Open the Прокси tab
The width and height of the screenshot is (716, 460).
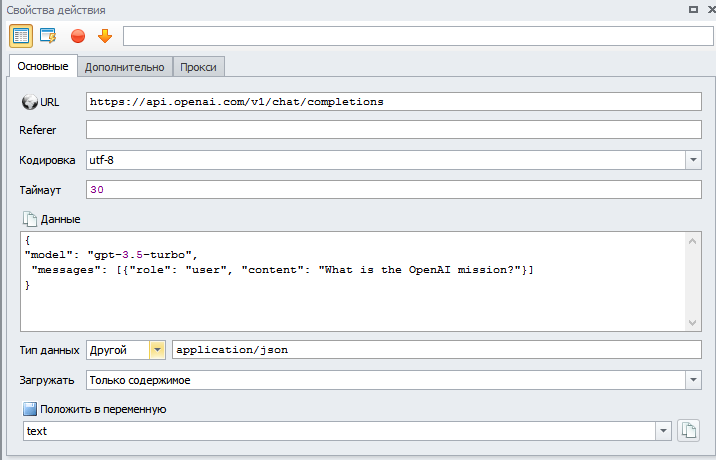click(x=198, y=67)
